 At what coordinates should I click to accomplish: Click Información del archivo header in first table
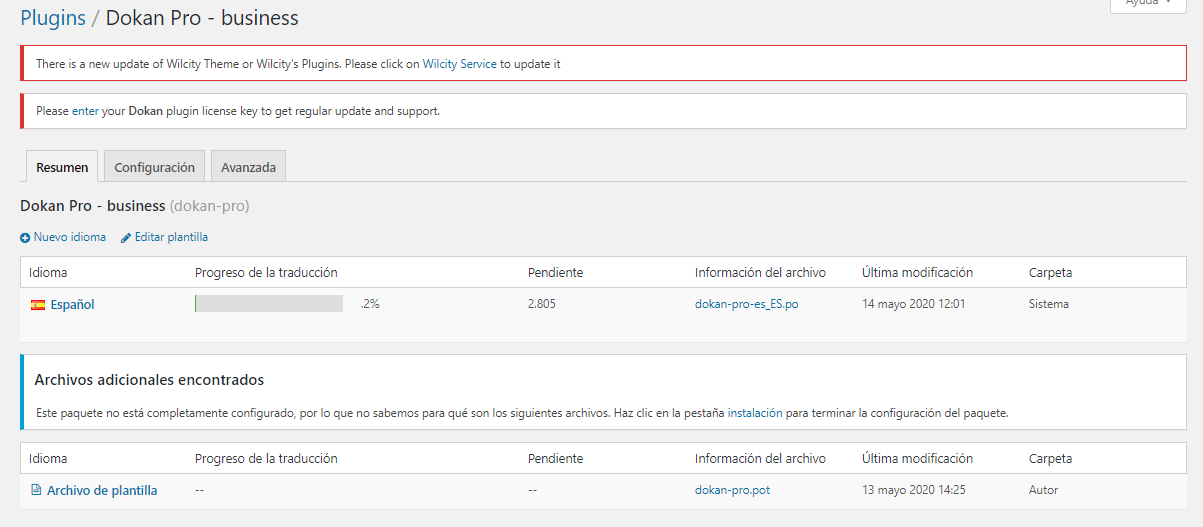point(760,272)
